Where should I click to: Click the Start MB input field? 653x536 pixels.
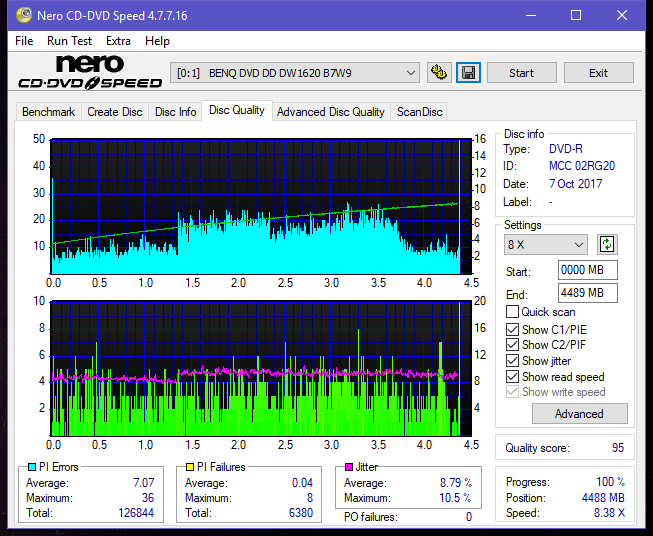point(588,270)
